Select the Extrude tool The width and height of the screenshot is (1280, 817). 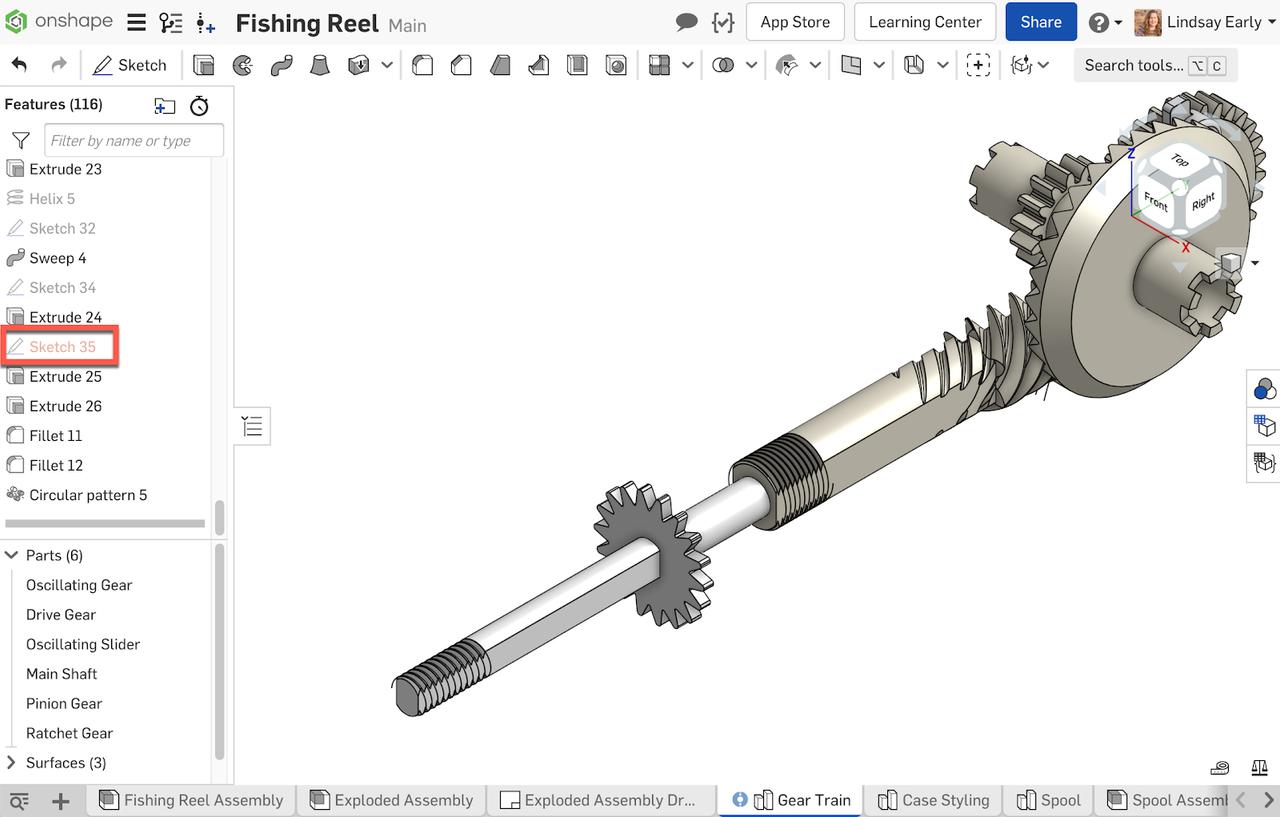[204, 64]
